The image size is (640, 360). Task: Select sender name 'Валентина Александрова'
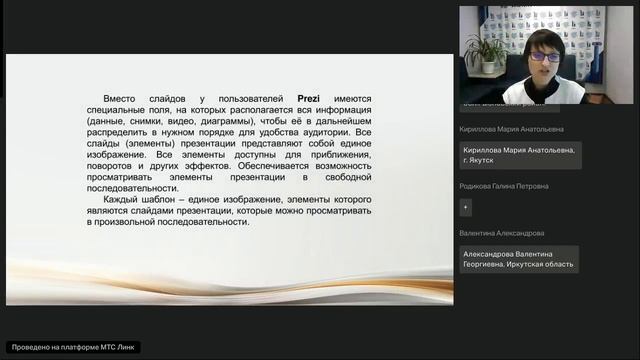click(502, 233)
